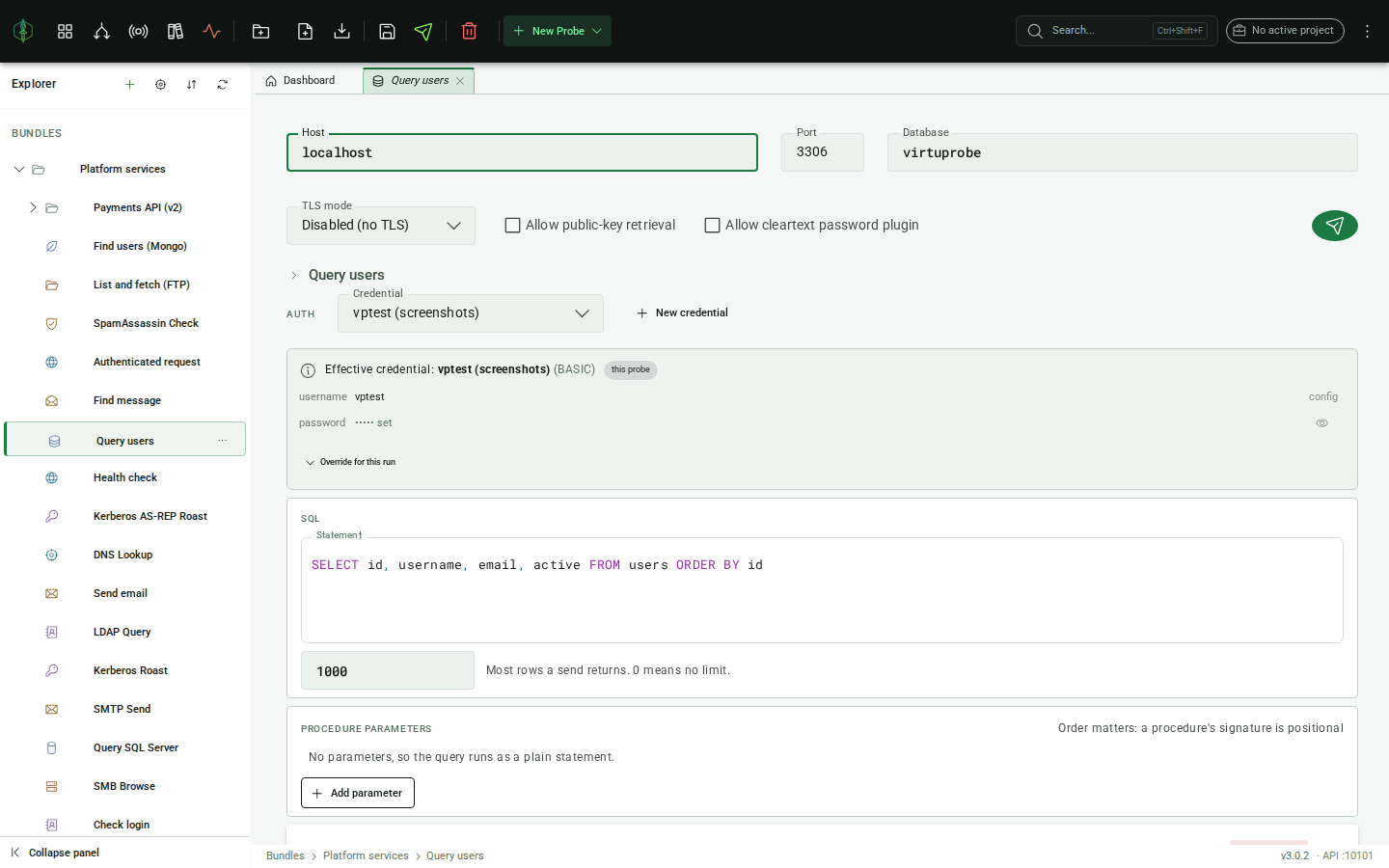Open the Query users row options menu
The width and height of the screenshot is (1389, 868).
coord(223,441)
